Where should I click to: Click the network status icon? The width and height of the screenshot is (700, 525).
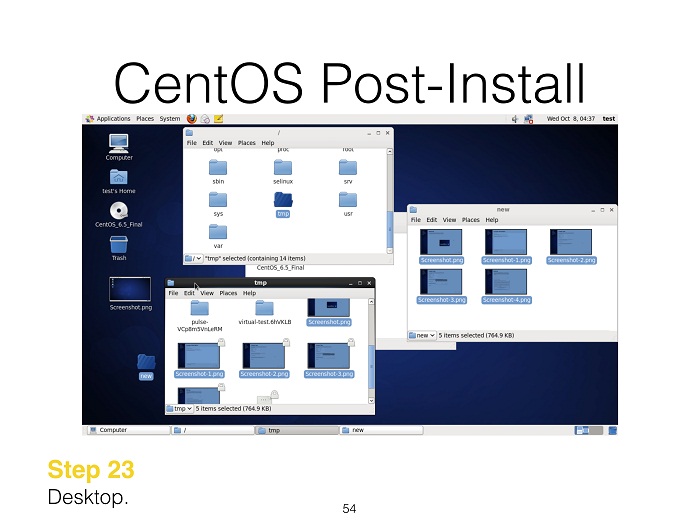[529, 119]
